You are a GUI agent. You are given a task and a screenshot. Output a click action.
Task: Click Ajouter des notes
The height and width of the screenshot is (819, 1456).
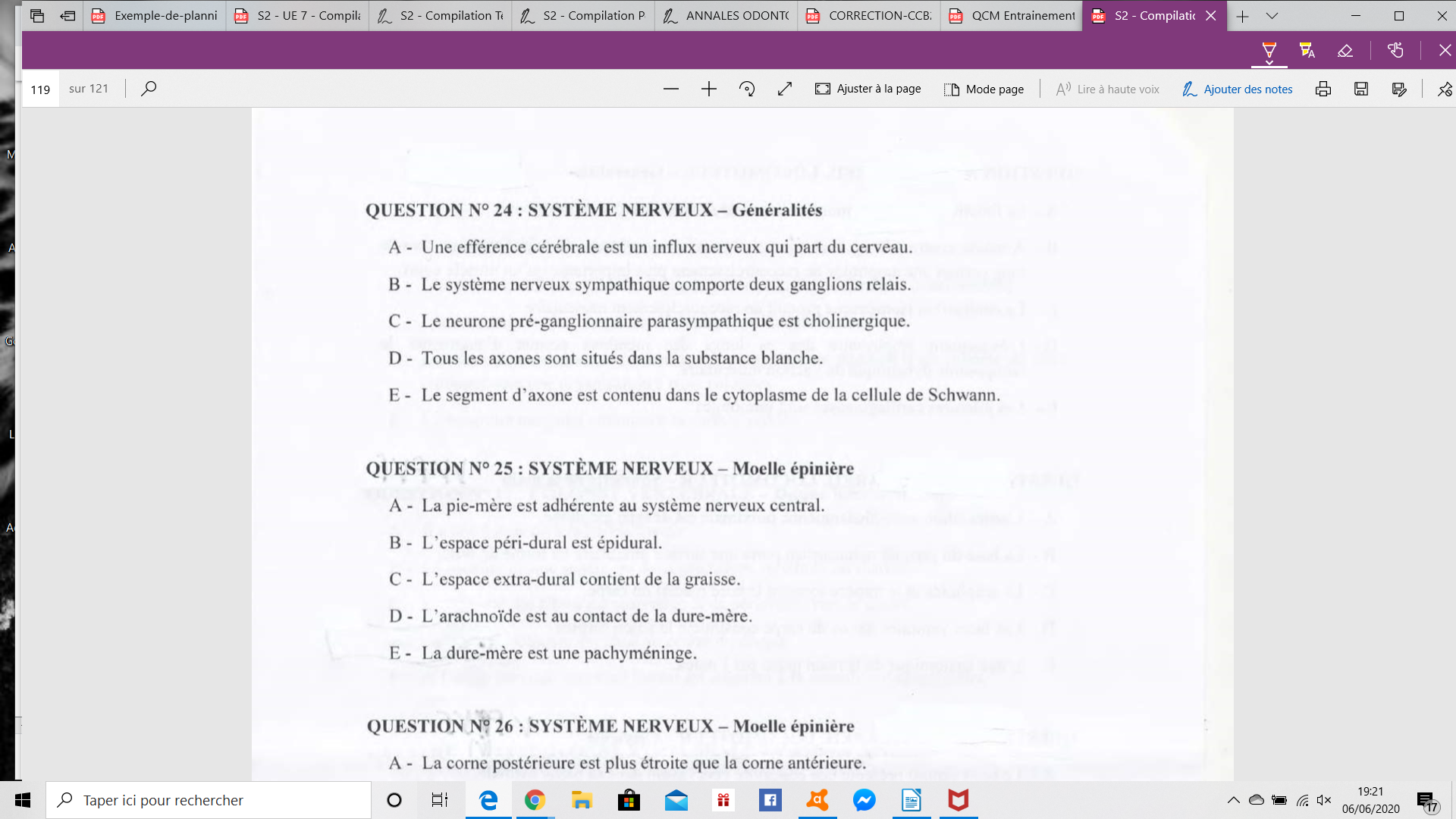tap(1237, 89)
